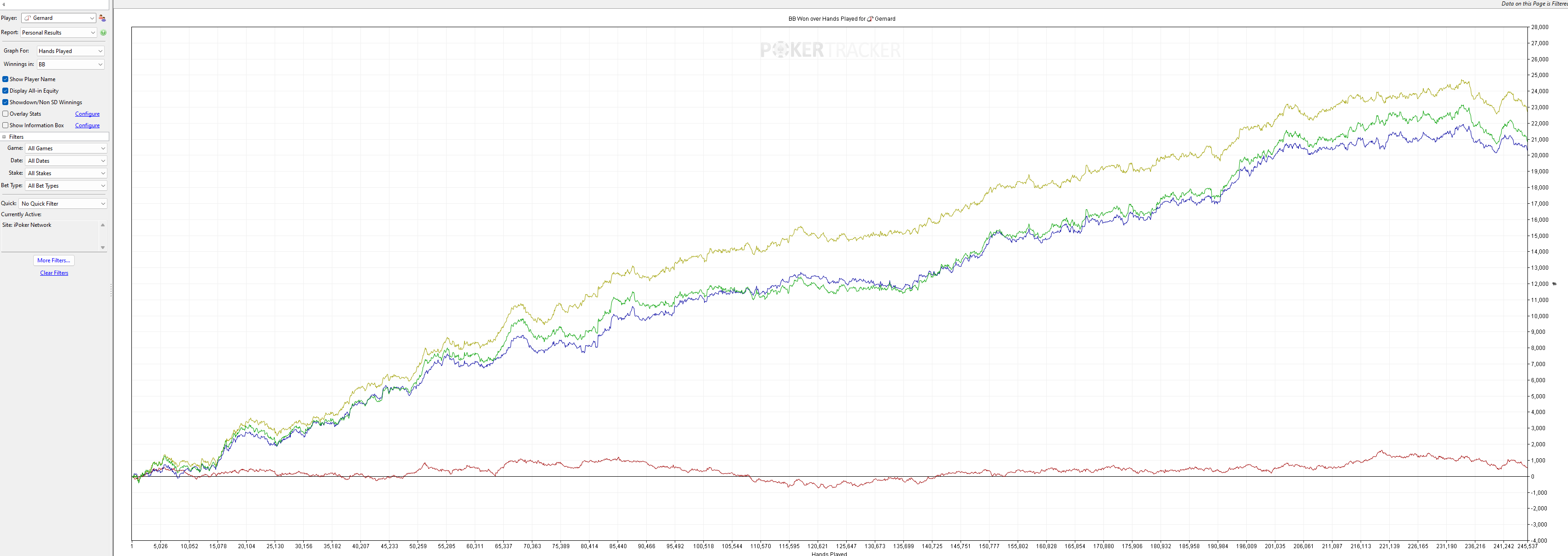This screenshot has width=1568, height=556.
Task: Disable Display All-in Equity checkbox
Action: (6, 91)
